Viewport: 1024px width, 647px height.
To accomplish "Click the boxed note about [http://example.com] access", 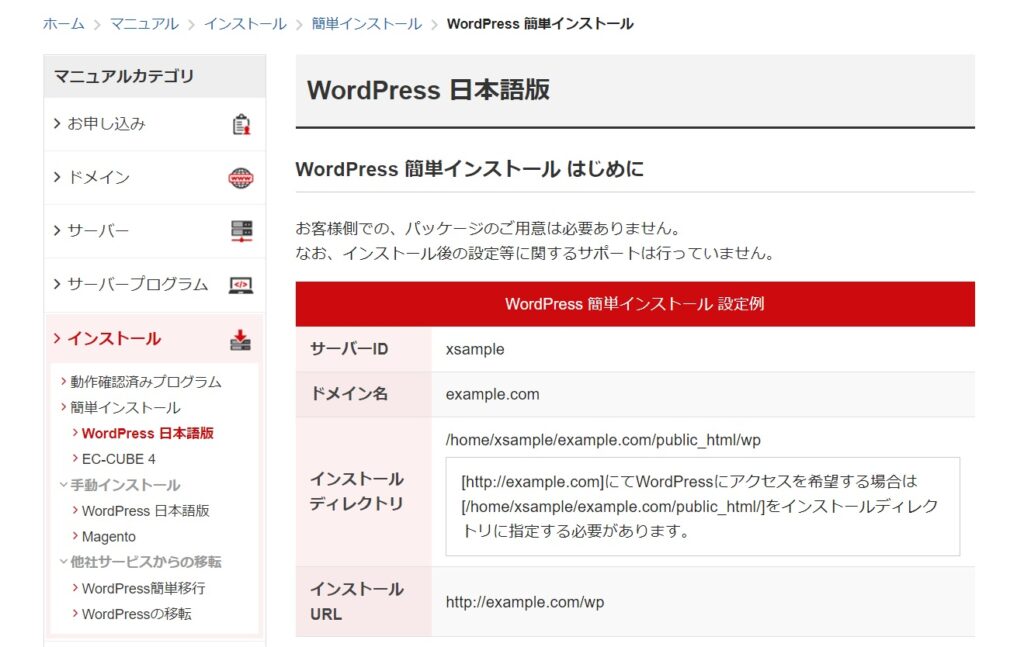I will click(x=703, y=507).
